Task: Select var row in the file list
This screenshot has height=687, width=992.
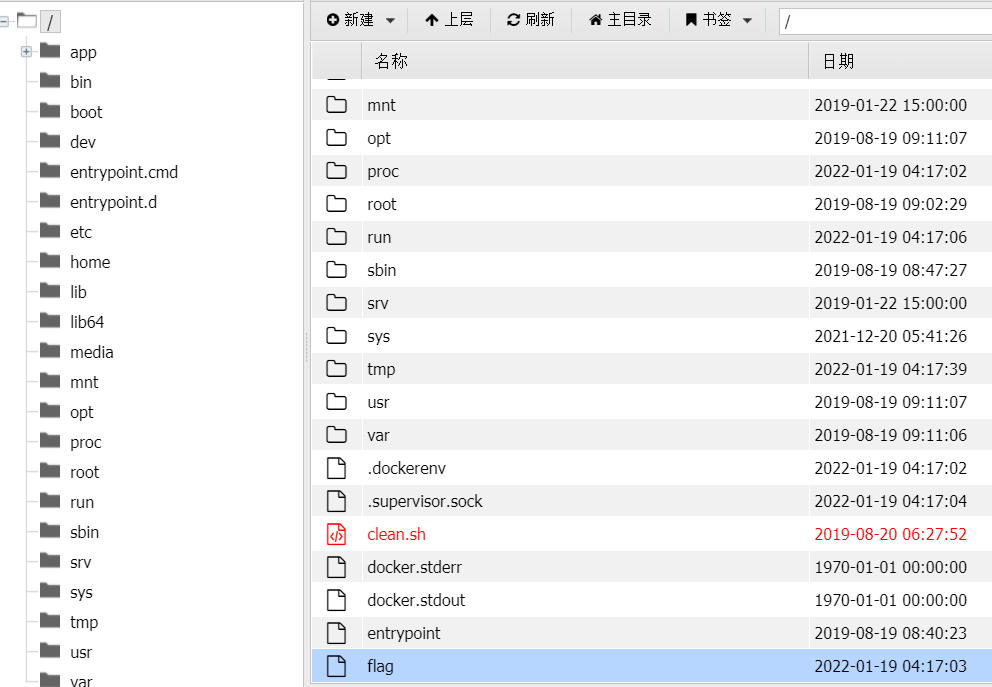Action: point(652,435)
